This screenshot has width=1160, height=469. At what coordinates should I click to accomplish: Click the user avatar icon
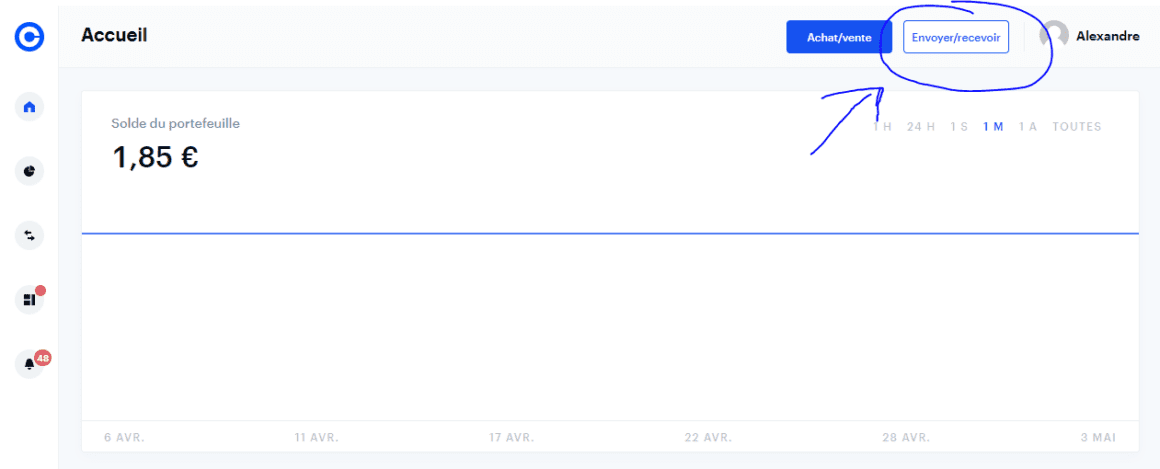pyautogui.click(x=1054, y=36)
